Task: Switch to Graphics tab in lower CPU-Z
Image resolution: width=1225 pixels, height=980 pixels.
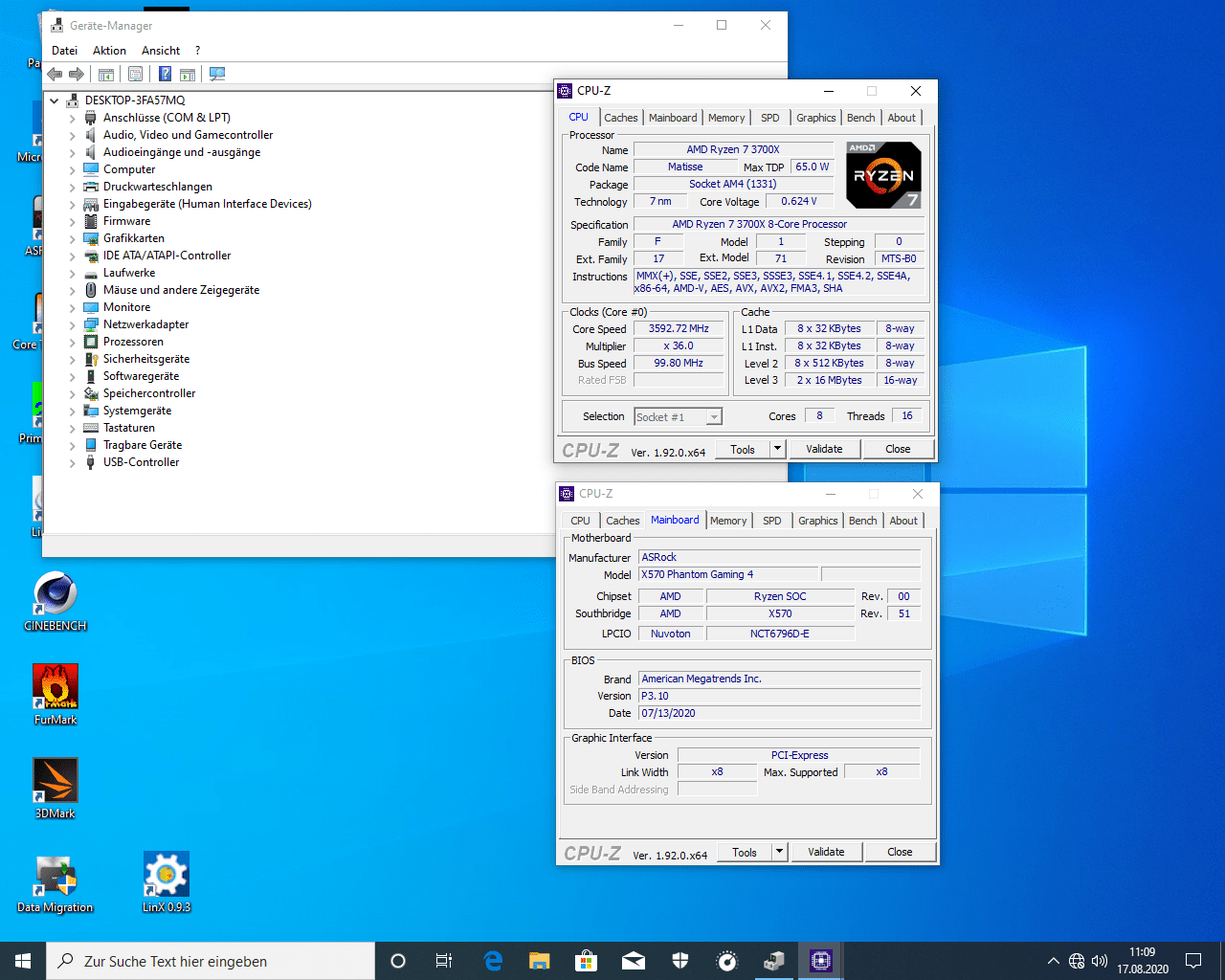Action: [818, 521]
